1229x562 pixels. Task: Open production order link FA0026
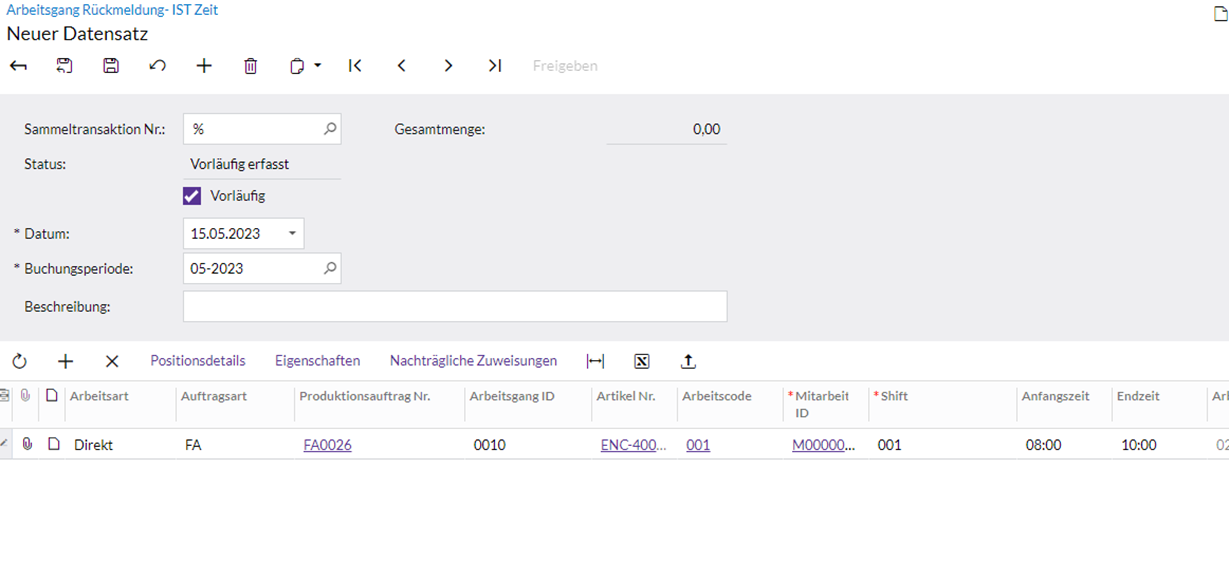(327, 445)
